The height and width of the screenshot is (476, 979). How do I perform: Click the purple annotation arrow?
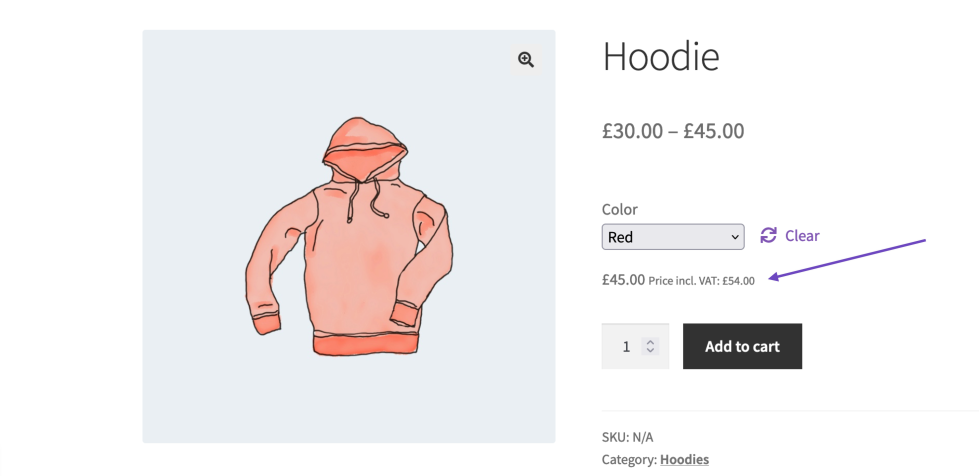coord(852,258)
